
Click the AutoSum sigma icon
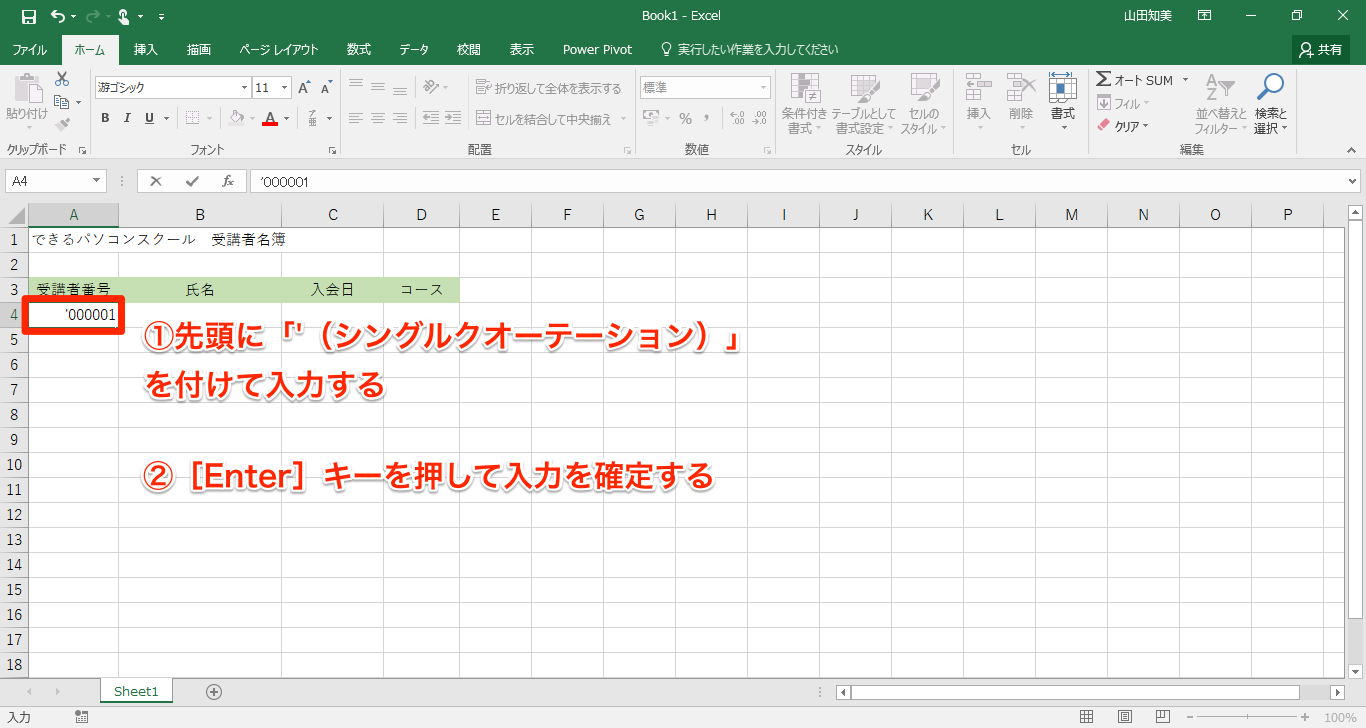[1104, 80]
